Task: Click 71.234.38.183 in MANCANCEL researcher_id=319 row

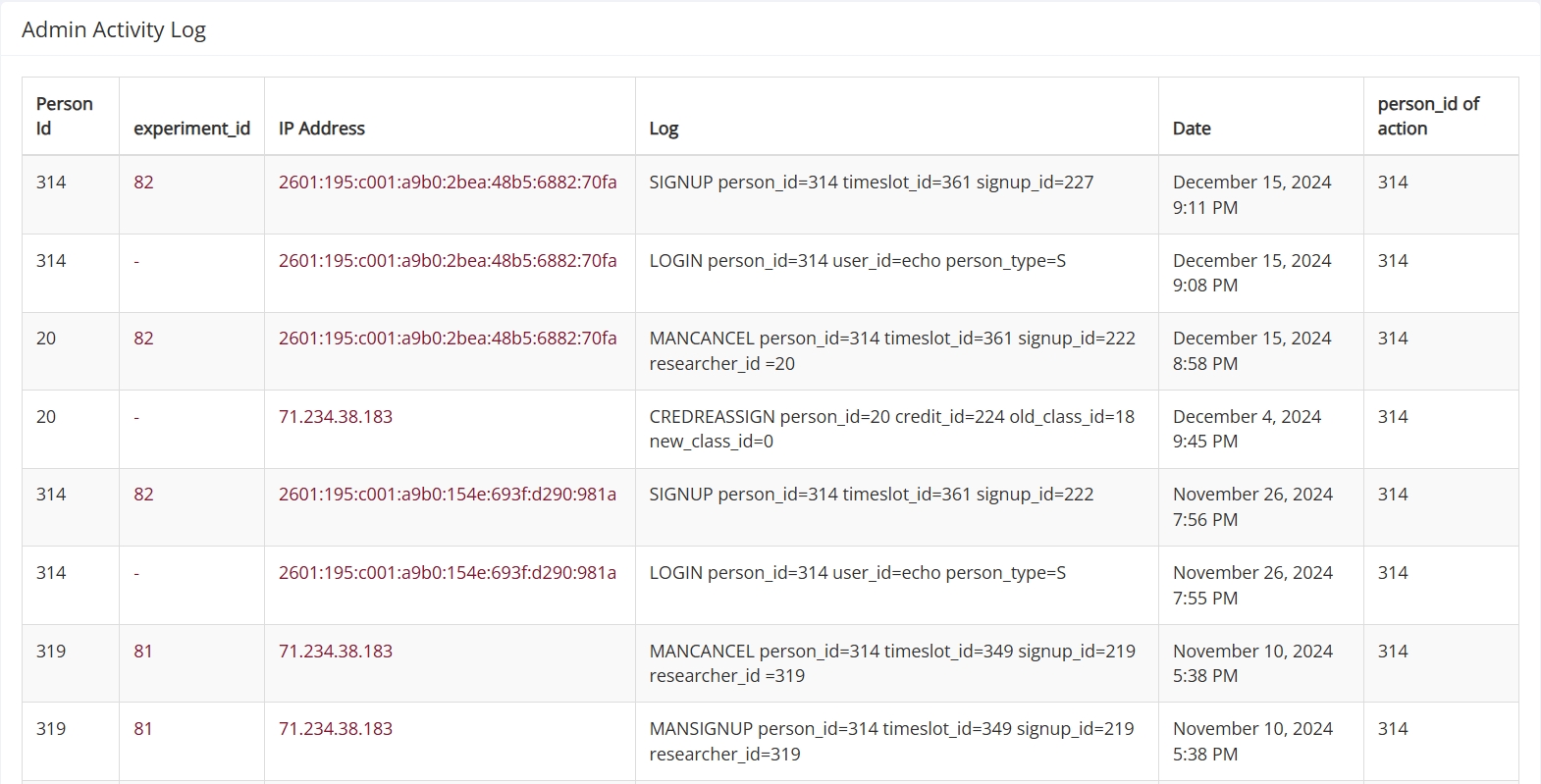Action: (x=336, y=651)
